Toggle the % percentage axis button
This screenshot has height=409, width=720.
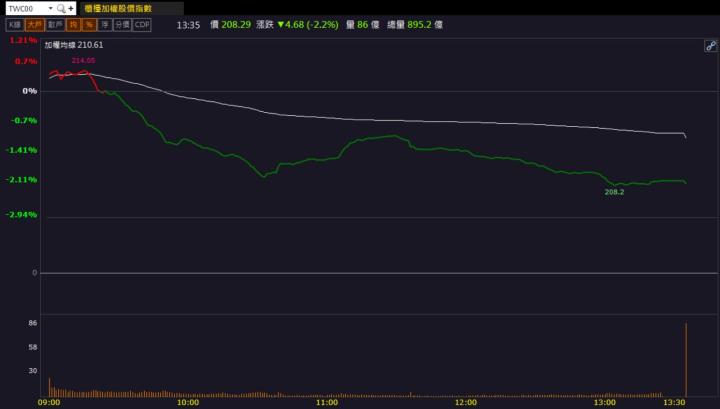pos(88,25)
